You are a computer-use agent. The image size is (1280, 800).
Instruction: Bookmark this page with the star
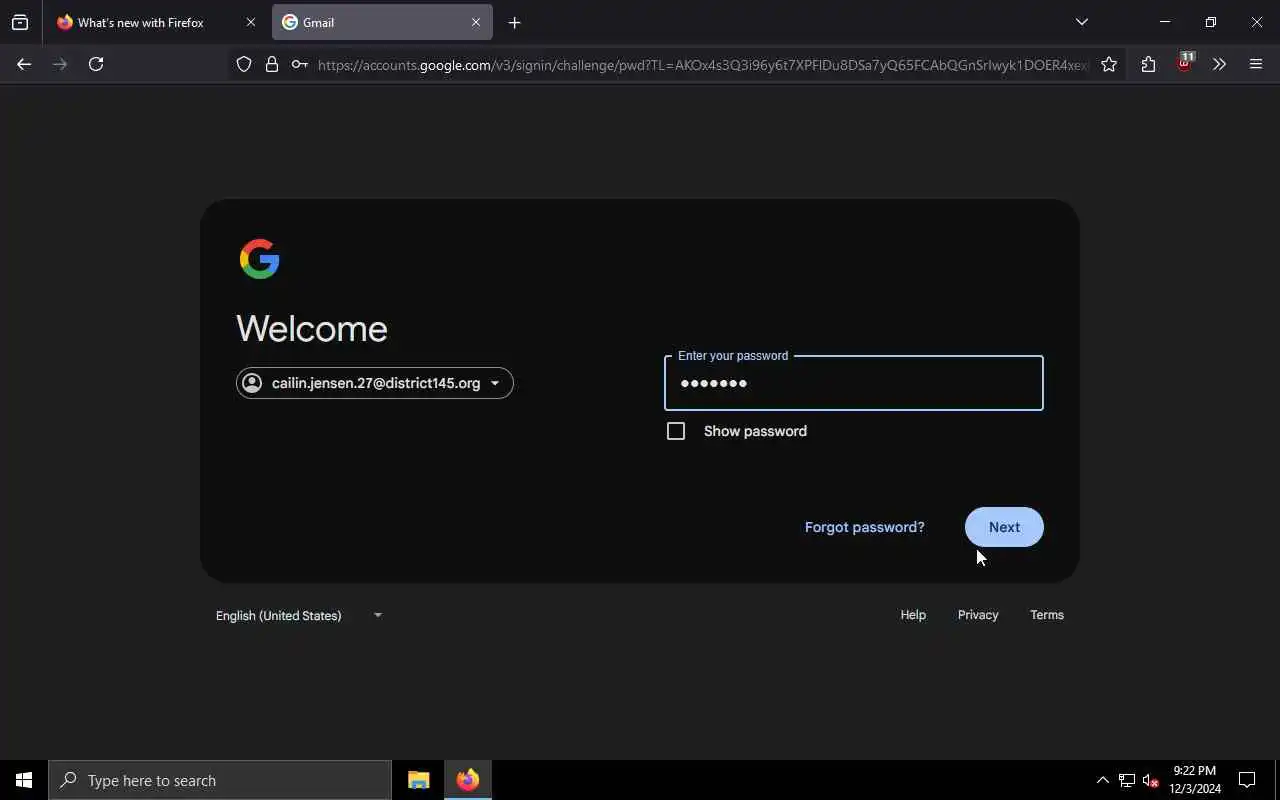click(x=1109, y=65)
